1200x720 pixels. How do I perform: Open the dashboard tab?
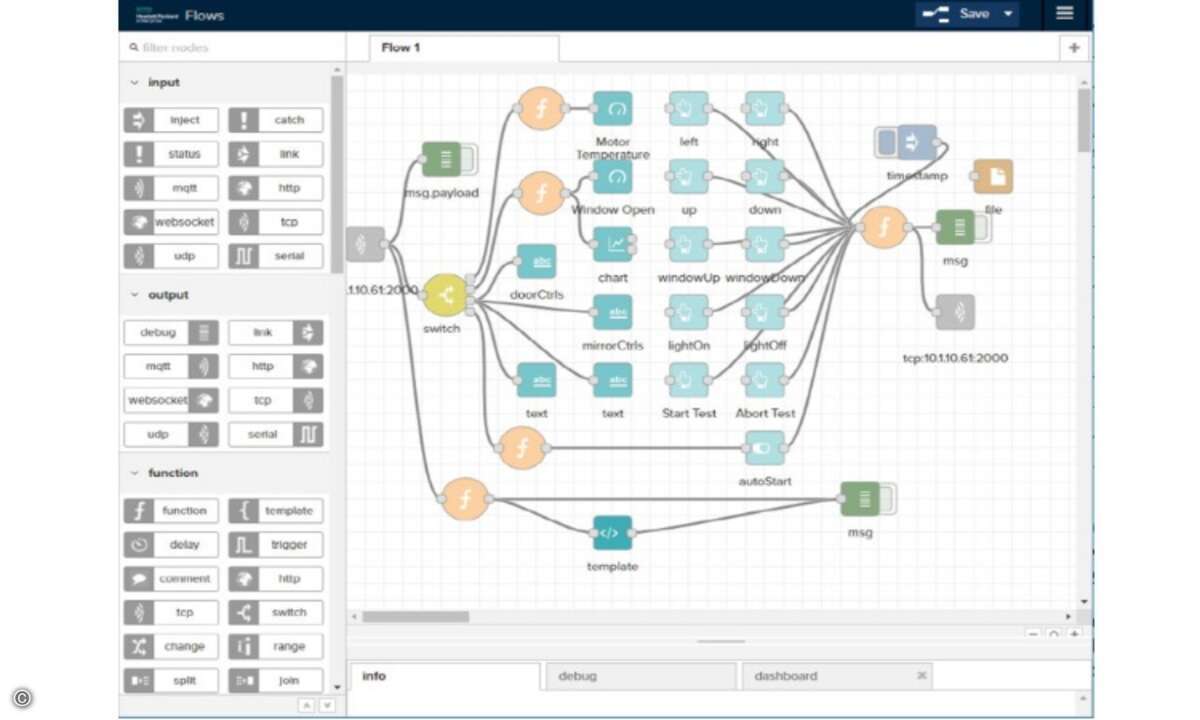pyautogui.click(x=786, y=676)
